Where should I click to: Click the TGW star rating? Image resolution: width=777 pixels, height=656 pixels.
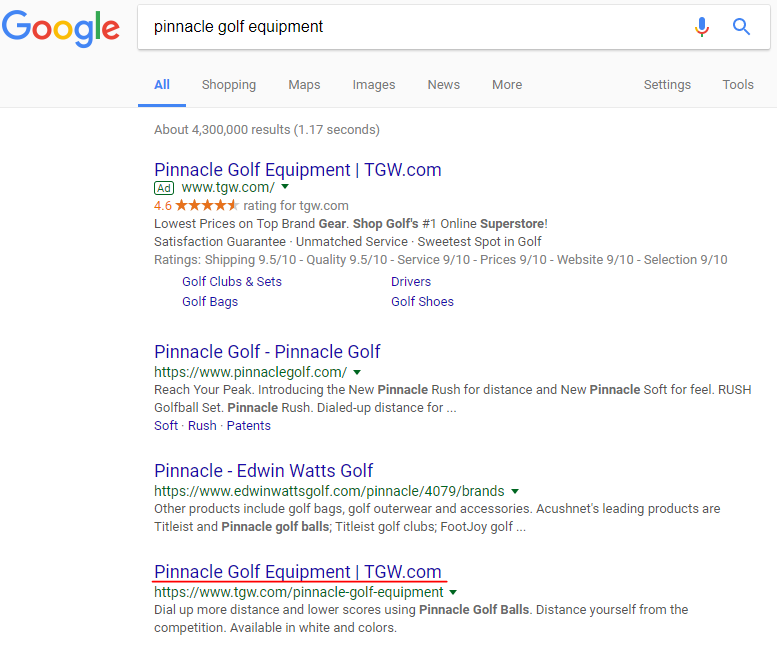click(x=207, y=206)
